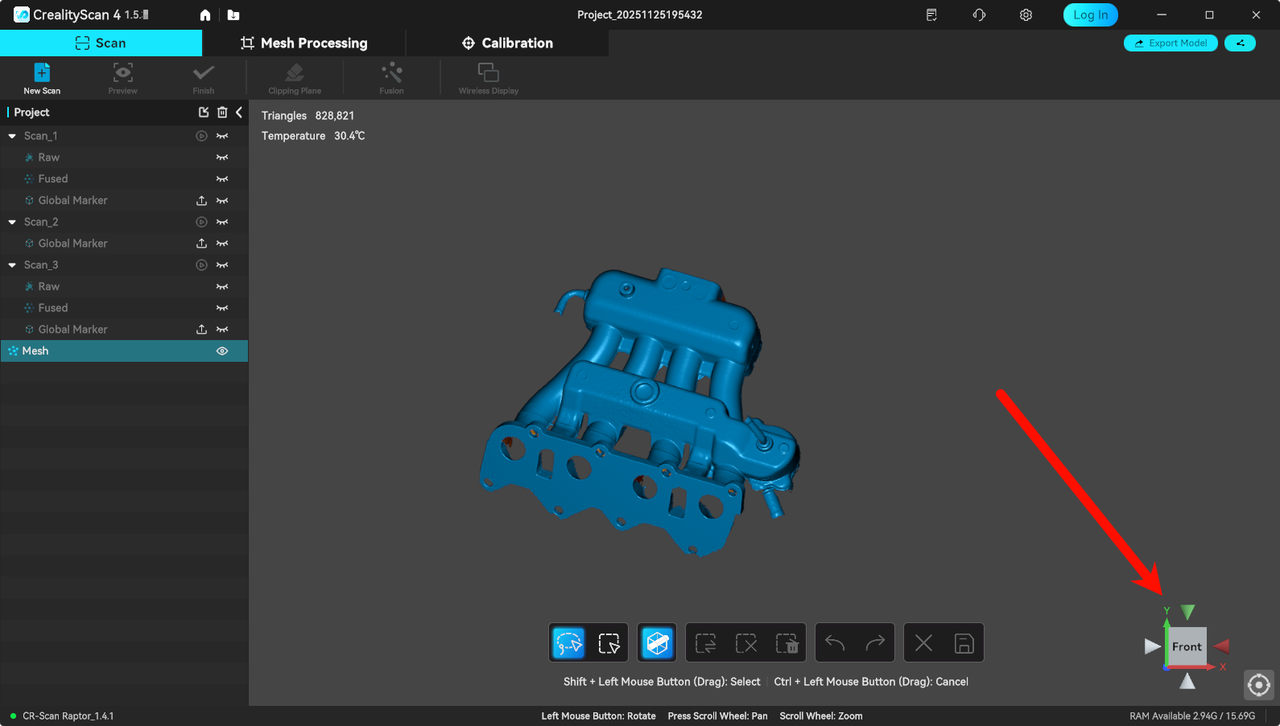Click the Save selection icon
The height and width of the screenshot is (726, 1280).
tap(962, 642)
